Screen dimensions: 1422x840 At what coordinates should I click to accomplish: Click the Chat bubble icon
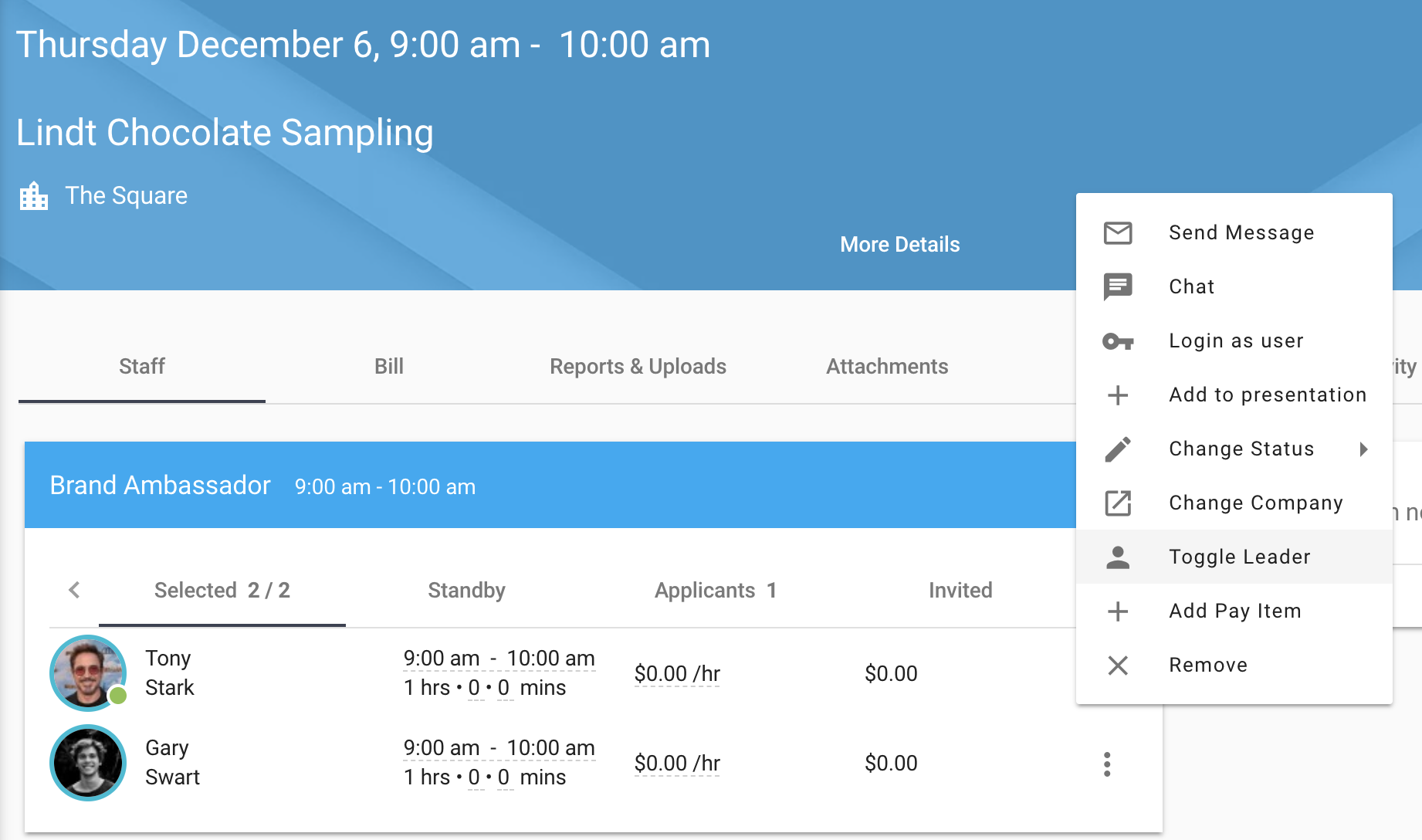(x=1118, y=286)
